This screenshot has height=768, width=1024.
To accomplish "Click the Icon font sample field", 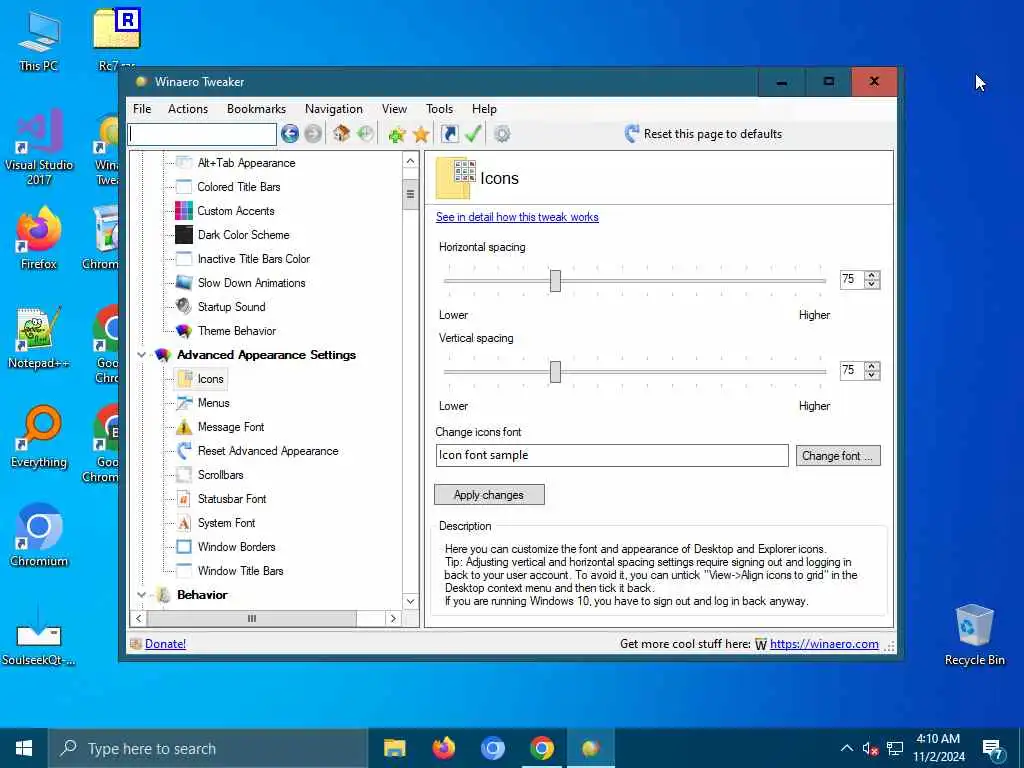I will (612, 455).
